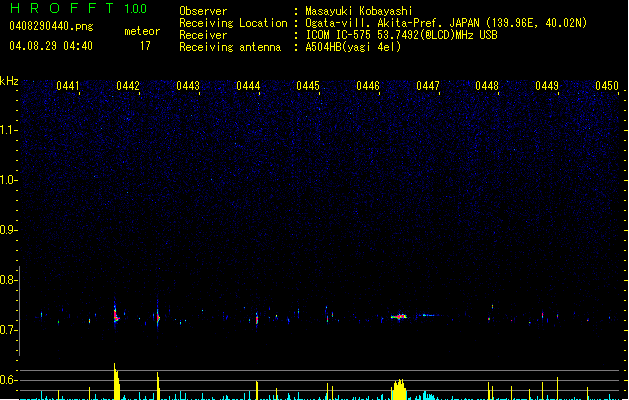Viewport: 629px width, 400px height.
Task: Click the strong meteor echo near 0442
Action: pos(116,314)
